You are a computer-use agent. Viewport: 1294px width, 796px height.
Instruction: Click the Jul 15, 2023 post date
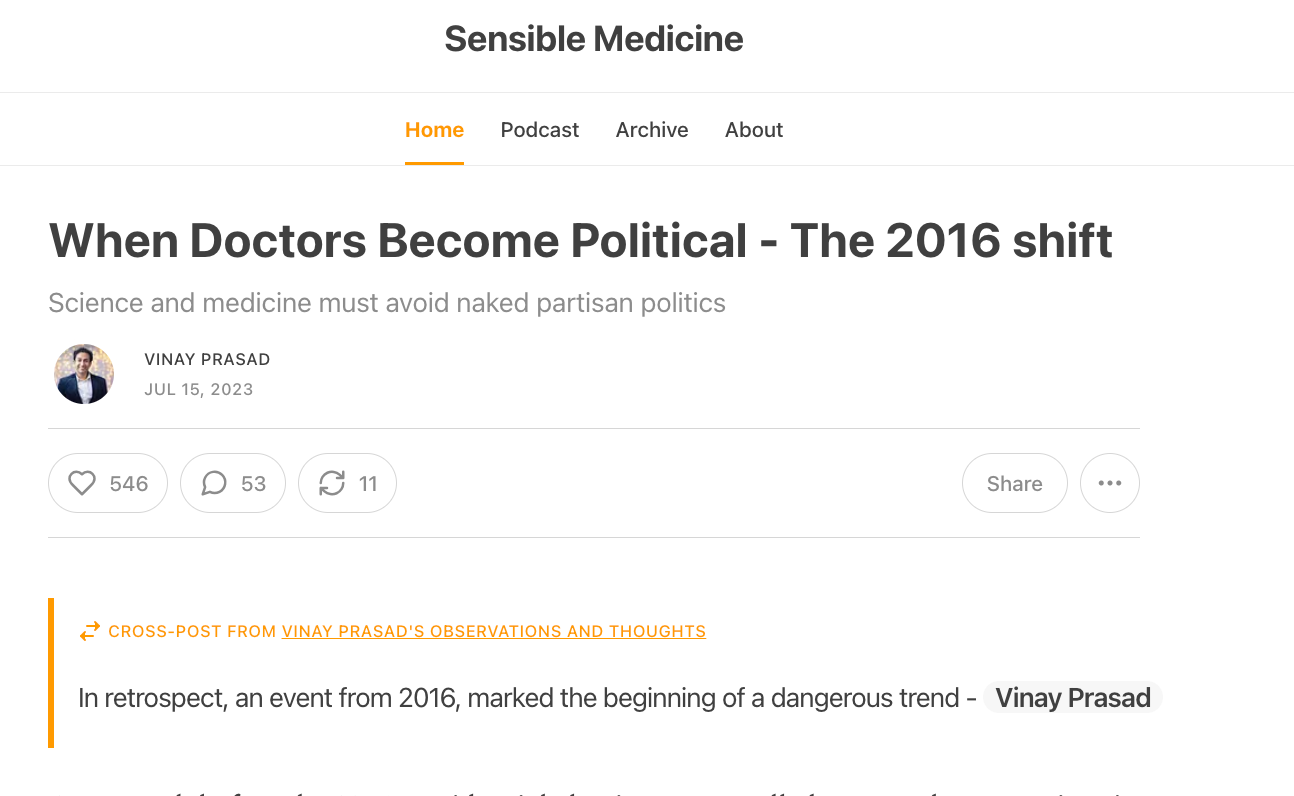(199, 389)
